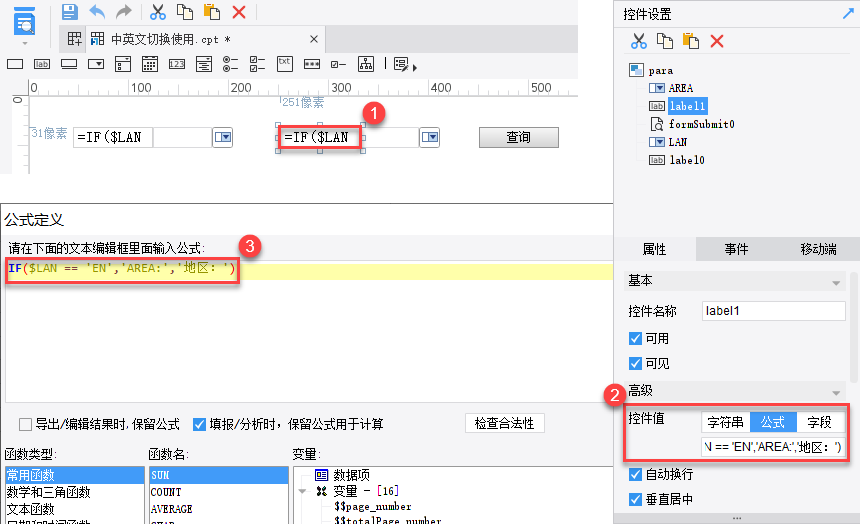Select para node in widget tree
Image resolution: width=860 pixels, height=524 pixels.
(660, 70)
